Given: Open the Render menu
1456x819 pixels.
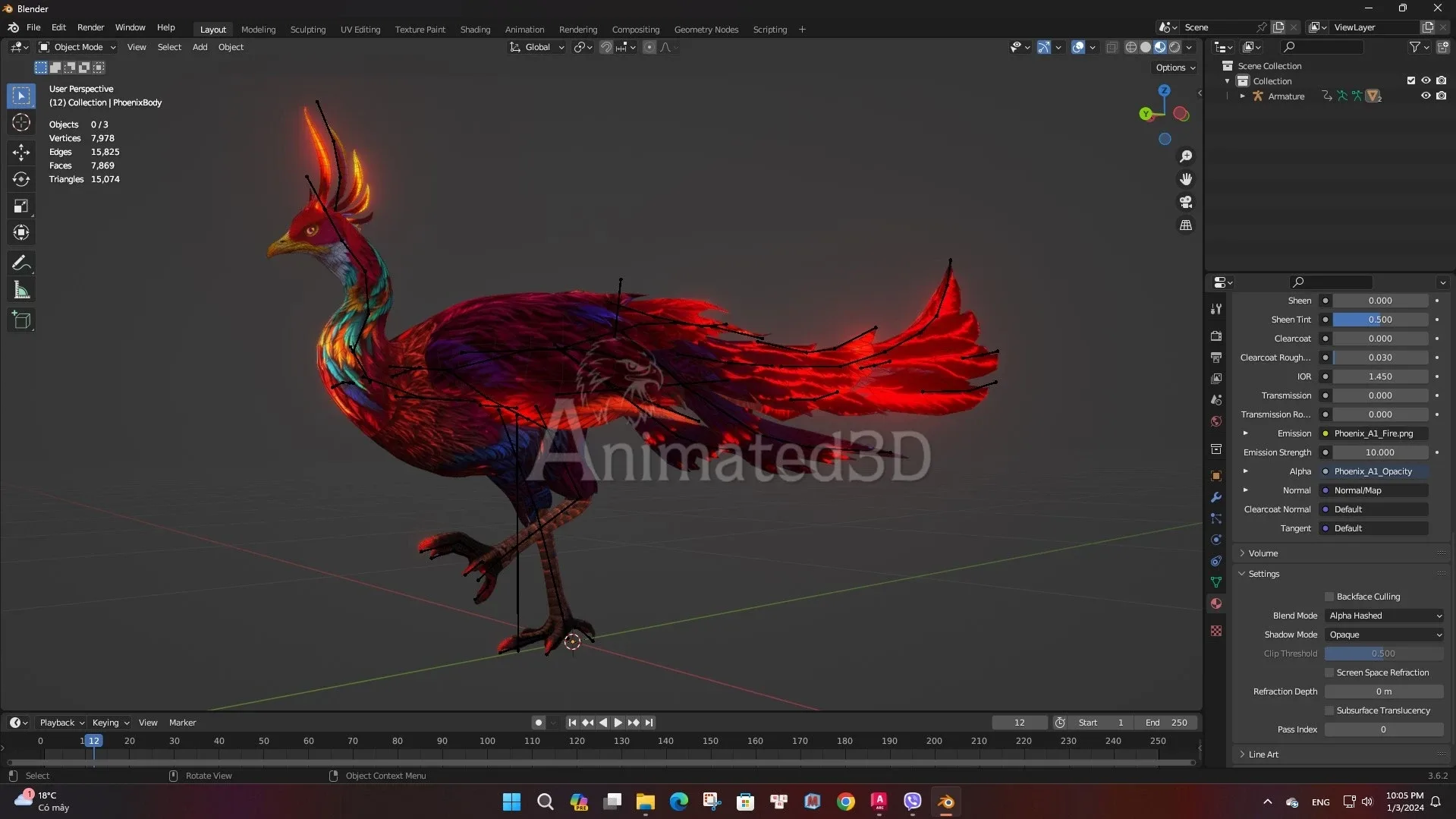Looking at the screenshot, I should [x=90, y=27].
